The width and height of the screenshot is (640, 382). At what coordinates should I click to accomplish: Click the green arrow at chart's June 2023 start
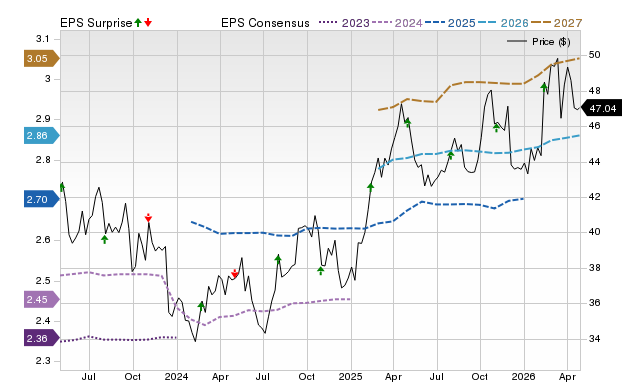[x=62, y=187]
